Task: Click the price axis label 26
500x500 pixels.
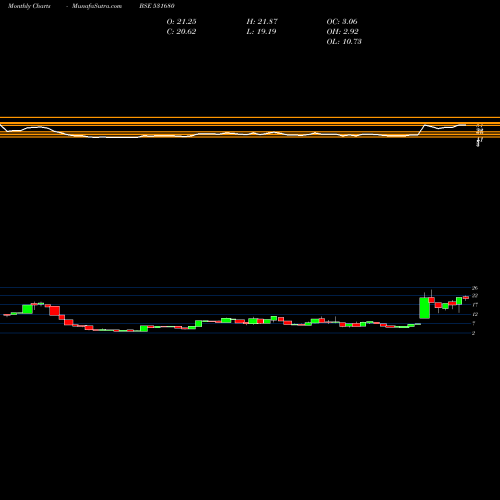Action: pyautogui.click(x=475, y=288)
